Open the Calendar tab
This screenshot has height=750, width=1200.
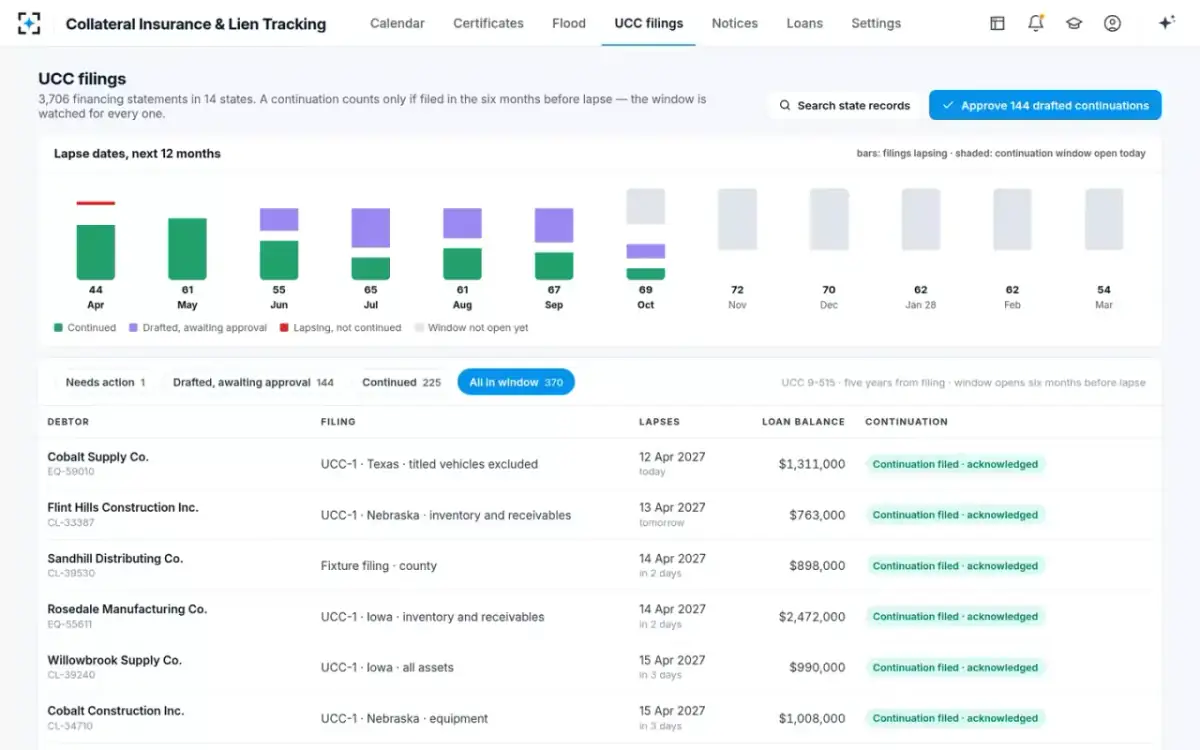pos(397,23)
